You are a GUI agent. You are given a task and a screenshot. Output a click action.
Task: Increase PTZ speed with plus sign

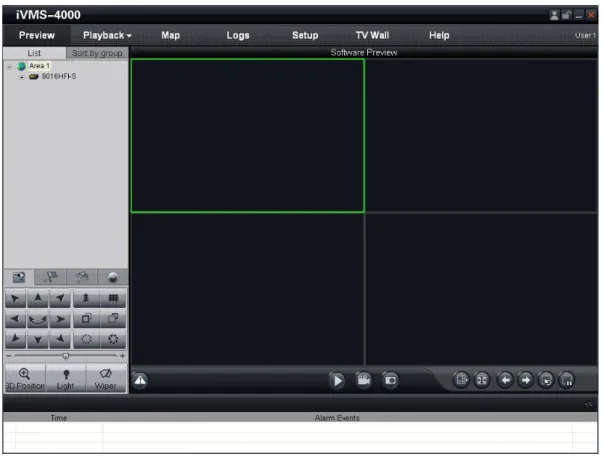[122, 356]
